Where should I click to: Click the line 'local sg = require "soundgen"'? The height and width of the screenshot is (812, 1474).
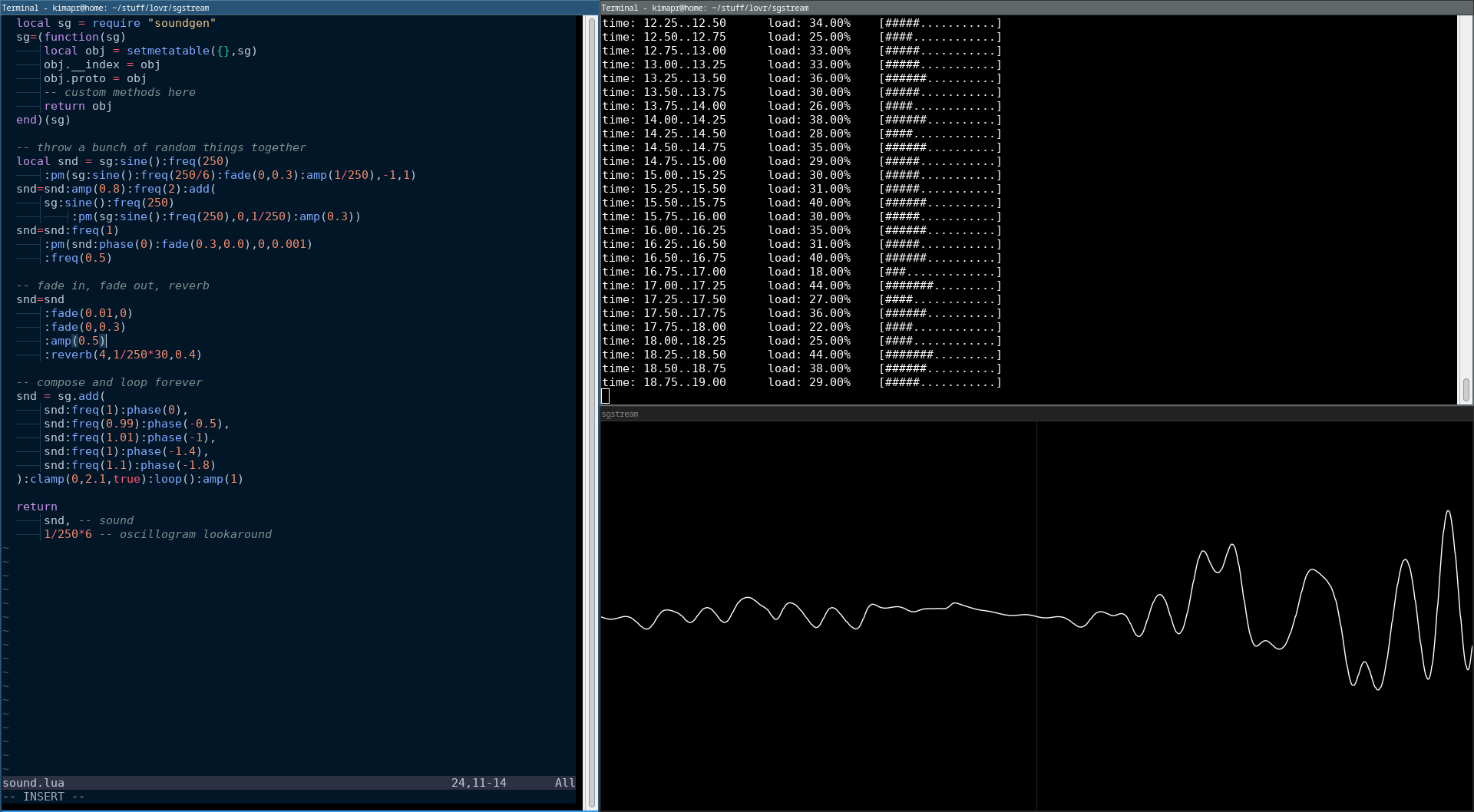116,23
